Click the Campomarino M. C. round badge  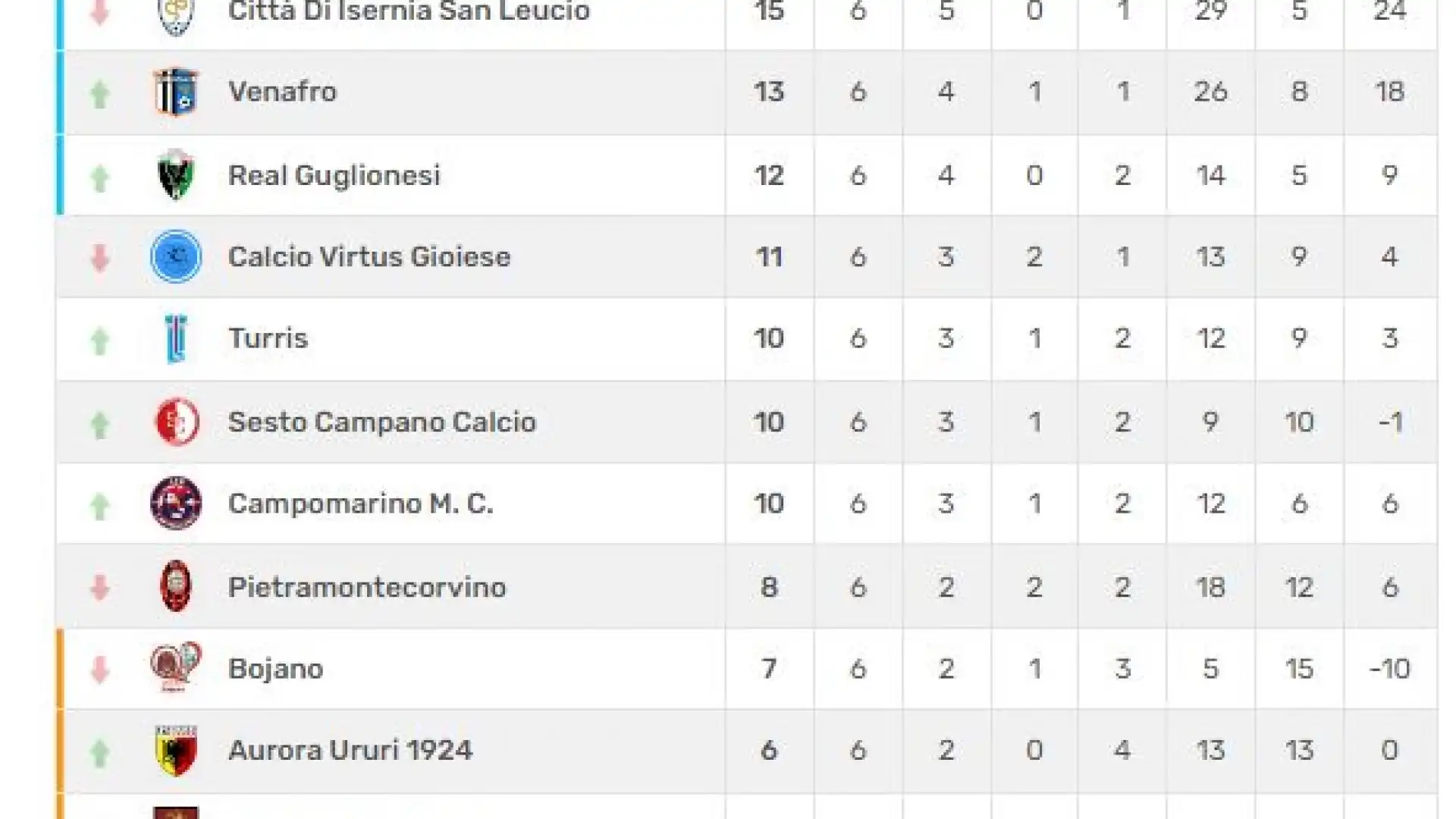pos(176,503)
